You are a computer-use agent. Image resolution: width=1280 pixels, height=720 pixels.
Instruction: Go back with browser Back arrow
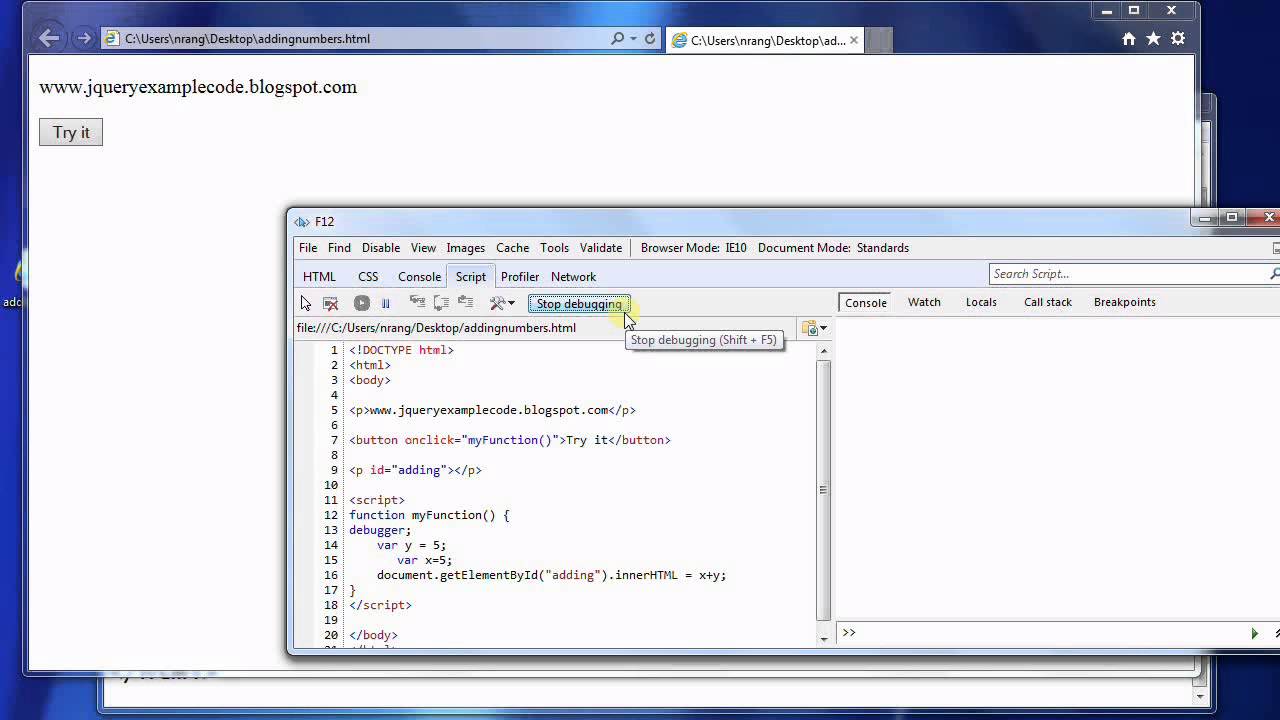(49, 39)
